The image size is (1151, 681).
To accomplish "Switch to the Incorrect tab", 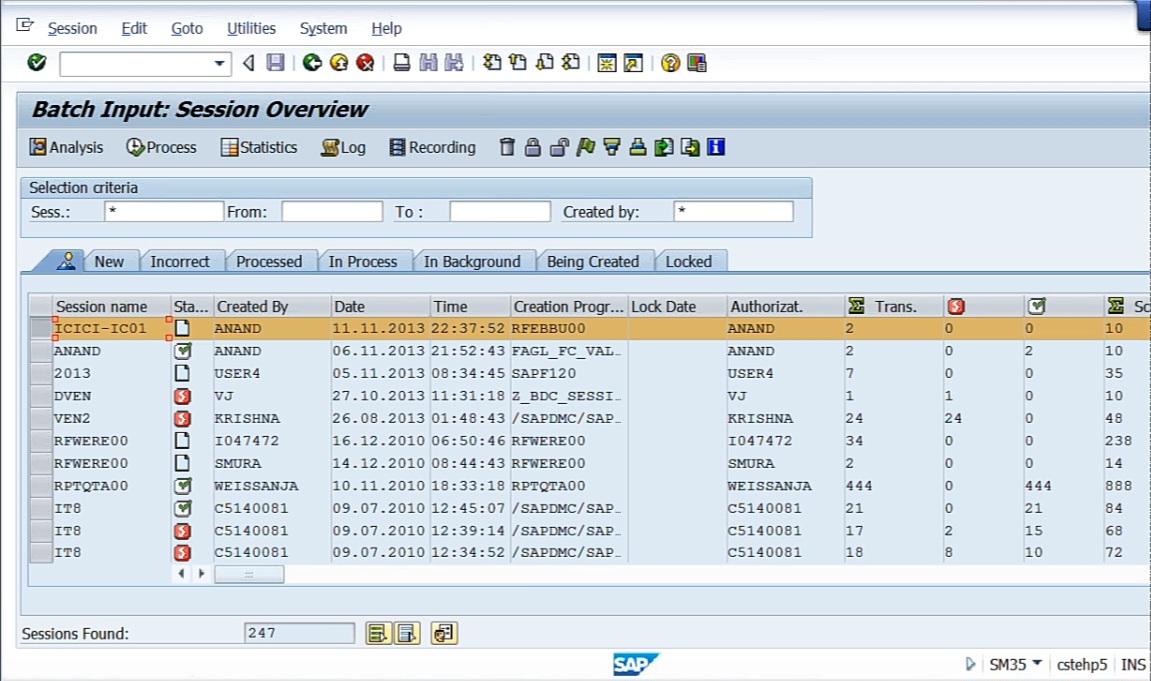I will click(180, 261).
